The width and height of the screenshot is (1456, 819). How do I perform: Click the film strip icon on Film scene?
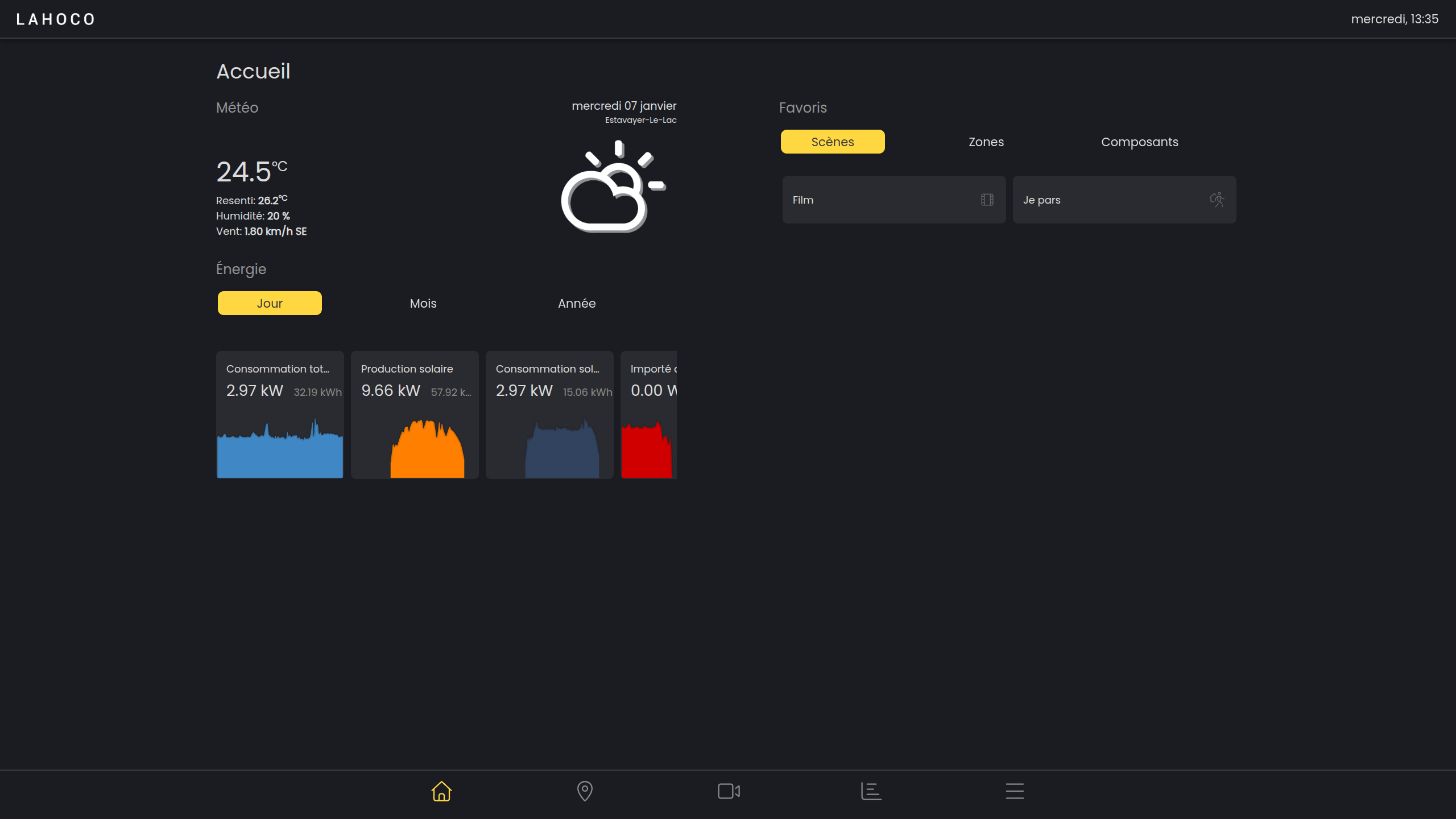point(987,200)
